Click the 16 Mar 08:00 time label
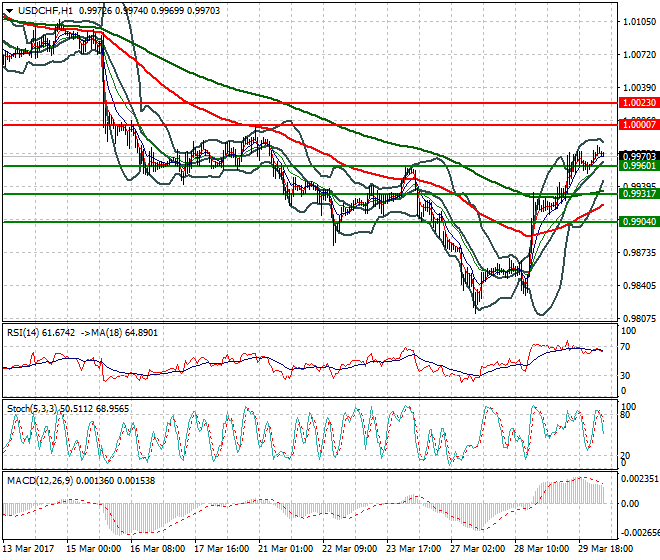The width and height of the screenshot is (660, 560). pos(157,549)
